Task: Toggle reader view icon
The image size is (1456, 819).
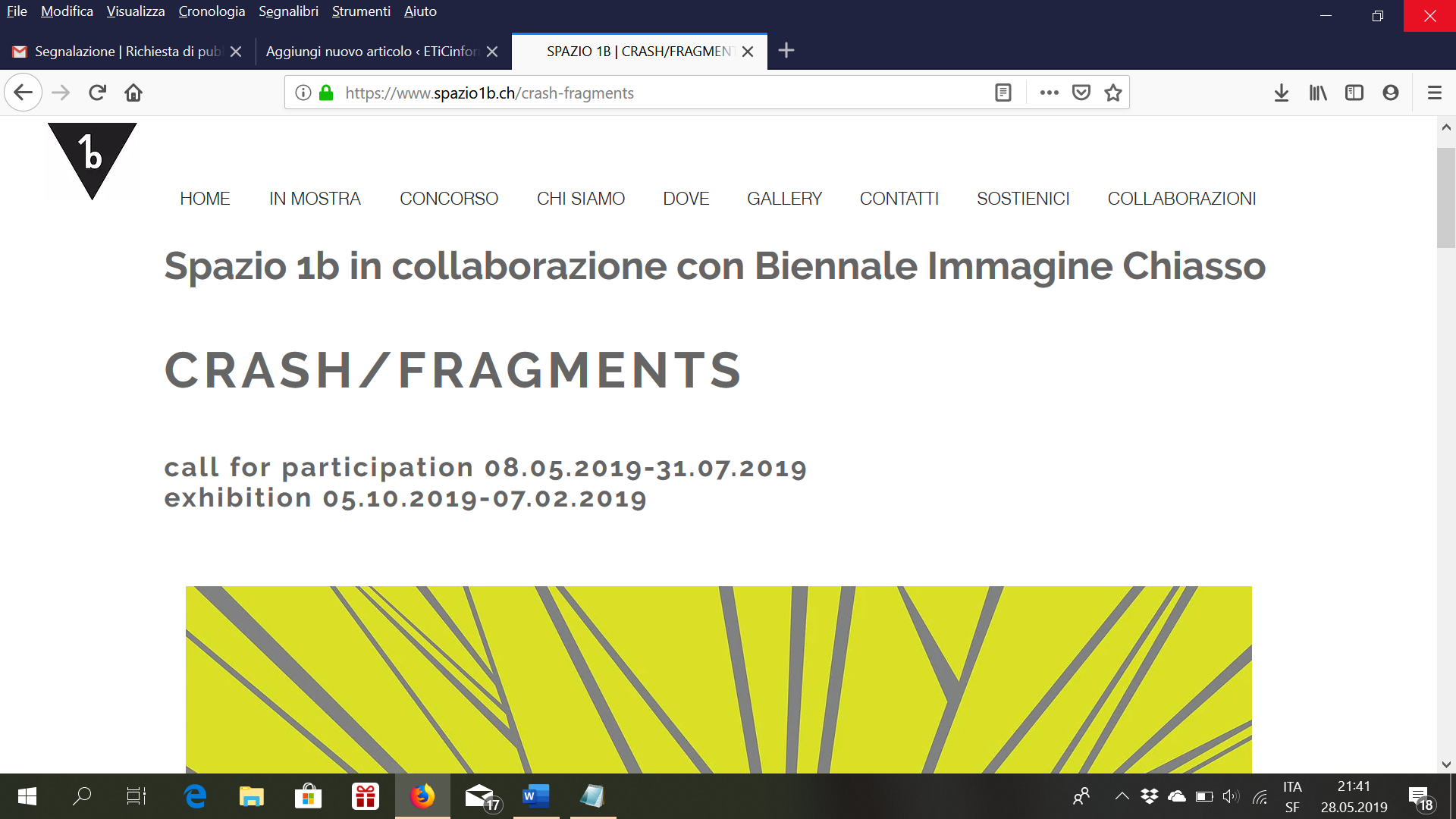Action: (1003, 93)
